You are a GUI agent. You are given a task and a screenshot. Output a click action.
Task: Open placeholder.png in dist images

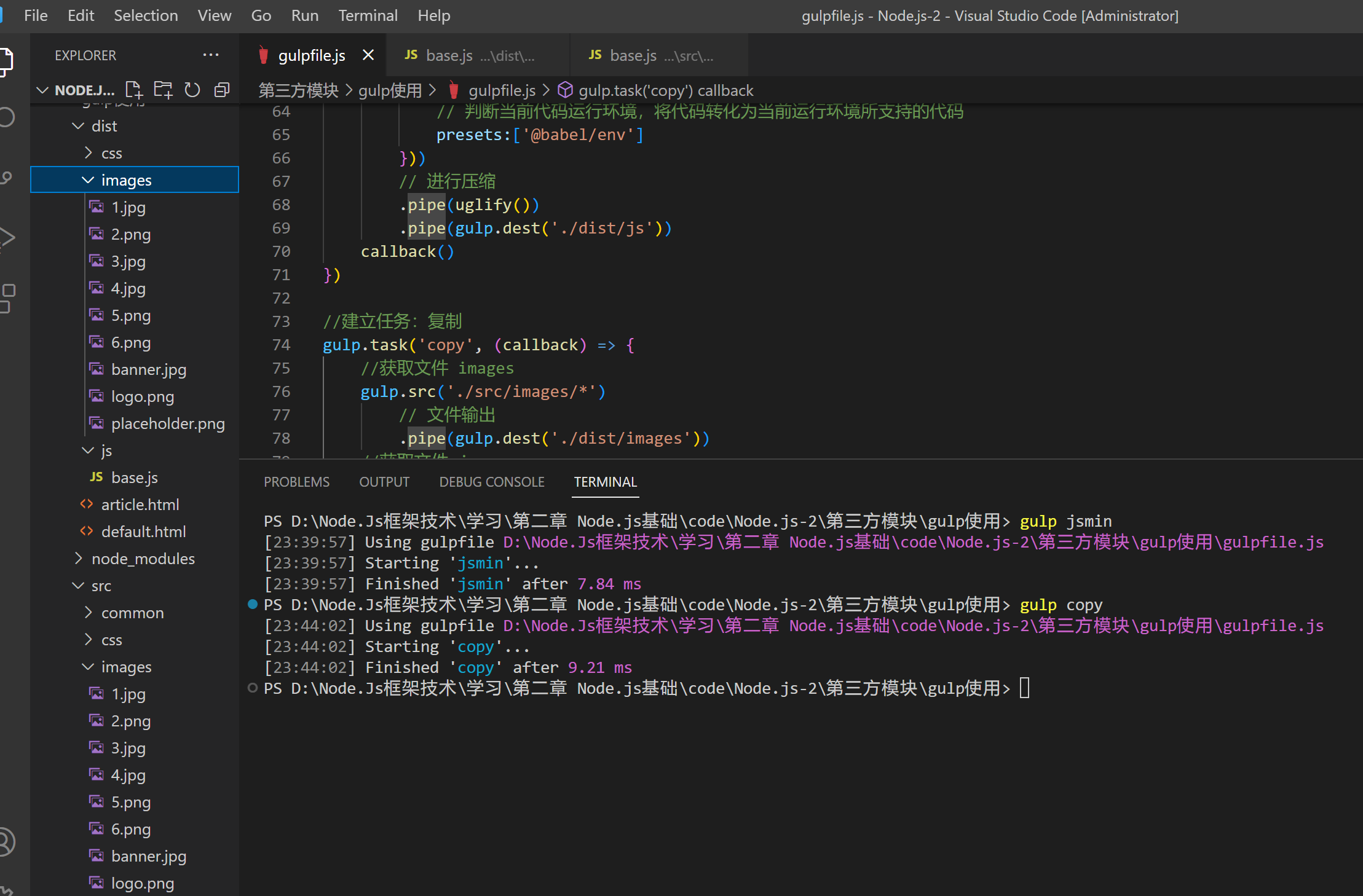[x=167, y=423]
